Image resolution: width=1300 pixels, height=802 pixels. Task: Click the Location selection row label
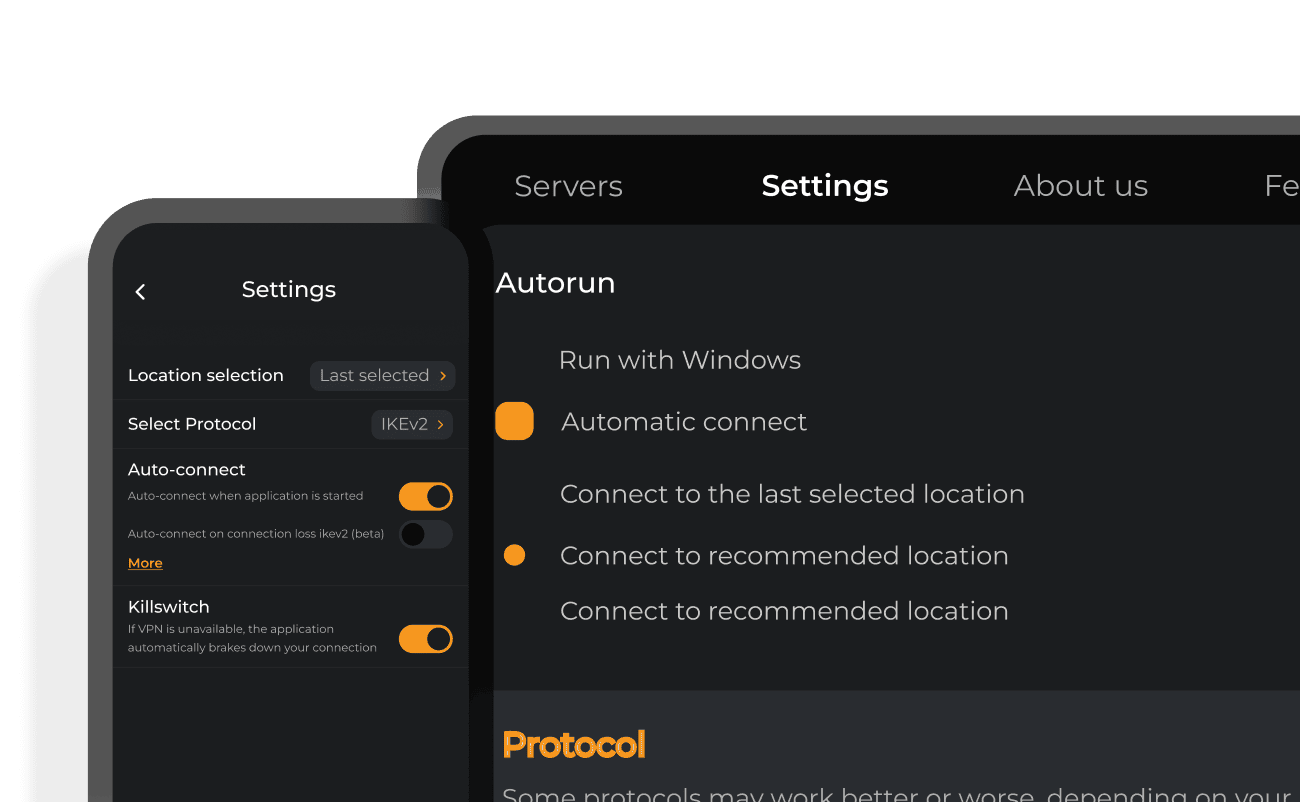206,375
